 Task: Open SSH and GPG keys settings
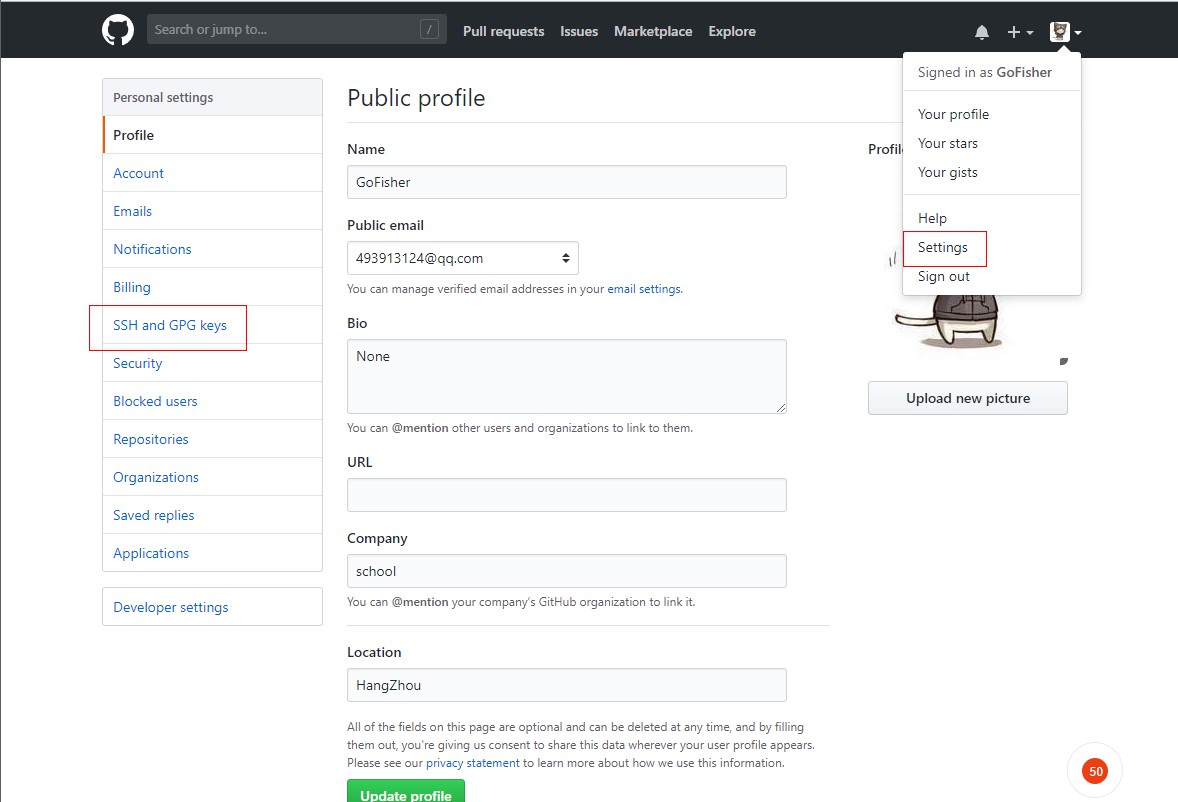click(170, 325)
